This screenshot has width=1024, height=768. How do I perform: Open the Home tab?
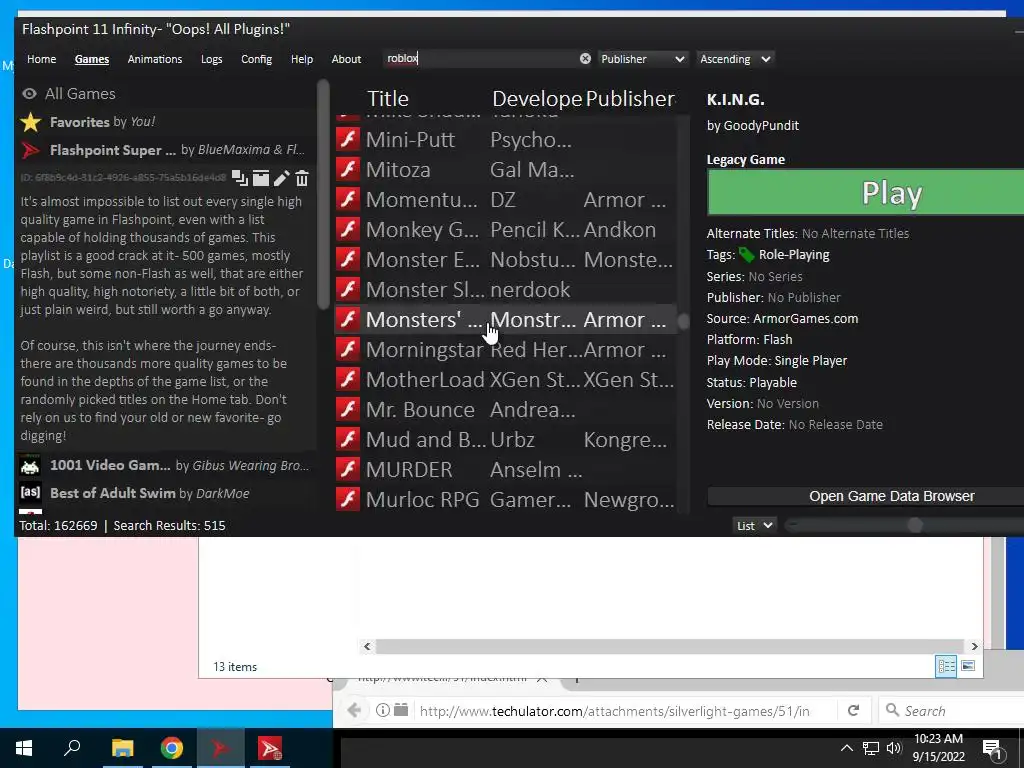coord(41,59)
